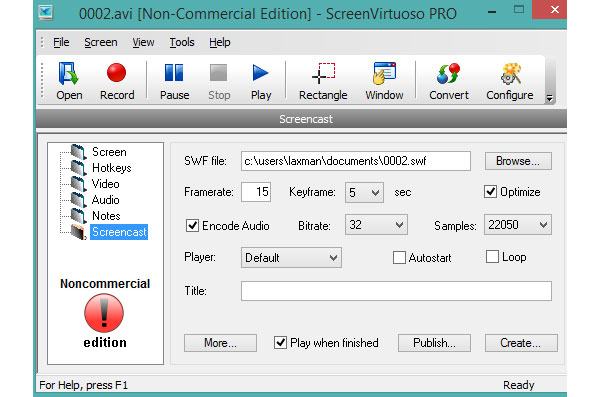
Task: Close the ScreenVirtuoso PRO window
Action: pos(554,10)
